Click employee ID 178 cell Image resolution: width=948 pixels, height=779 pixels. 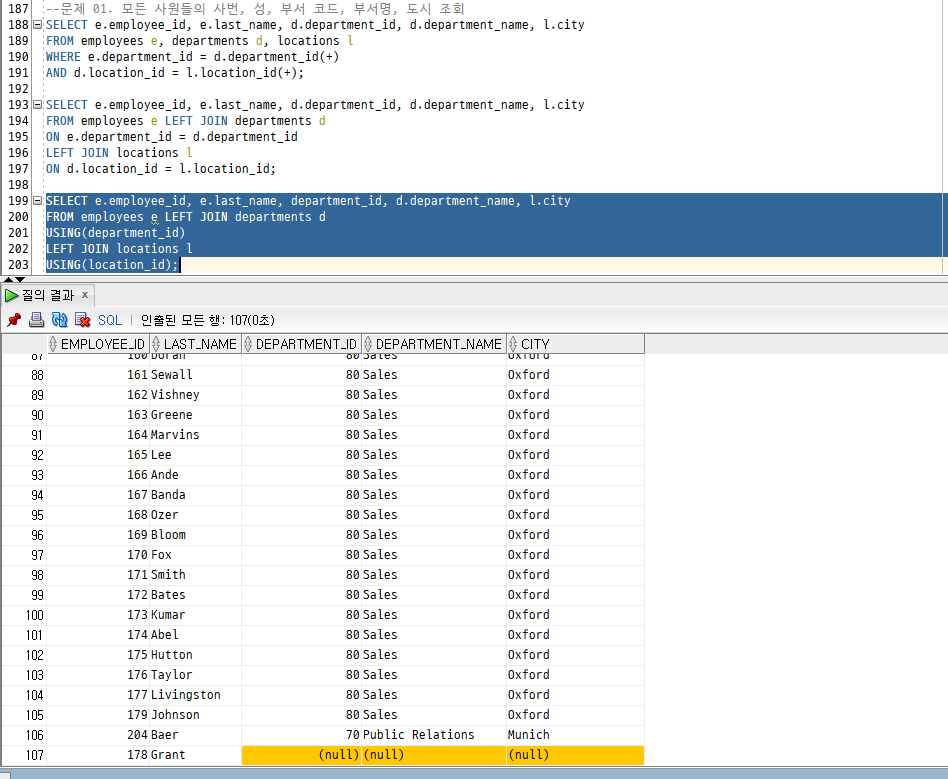coord(98,754)
